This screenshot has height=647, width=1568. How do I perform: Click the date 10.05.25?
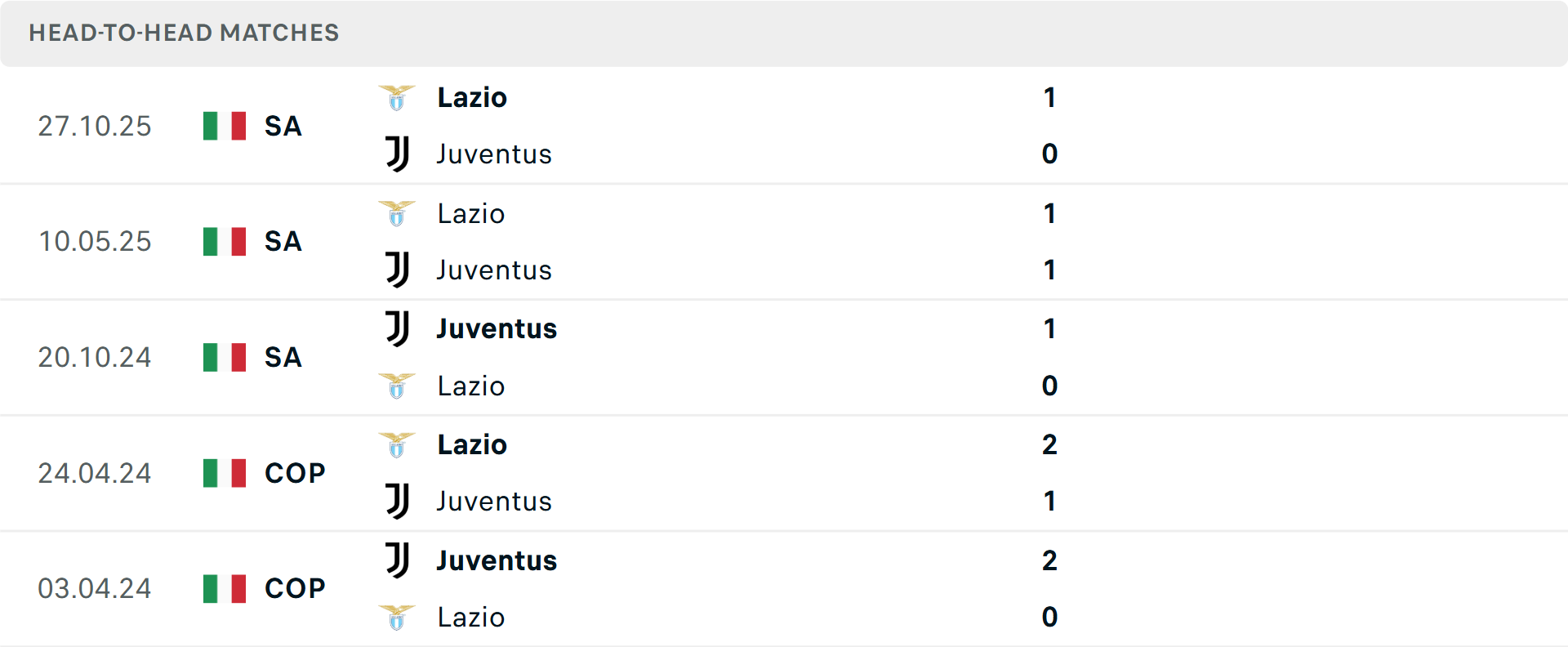point(95,241)
